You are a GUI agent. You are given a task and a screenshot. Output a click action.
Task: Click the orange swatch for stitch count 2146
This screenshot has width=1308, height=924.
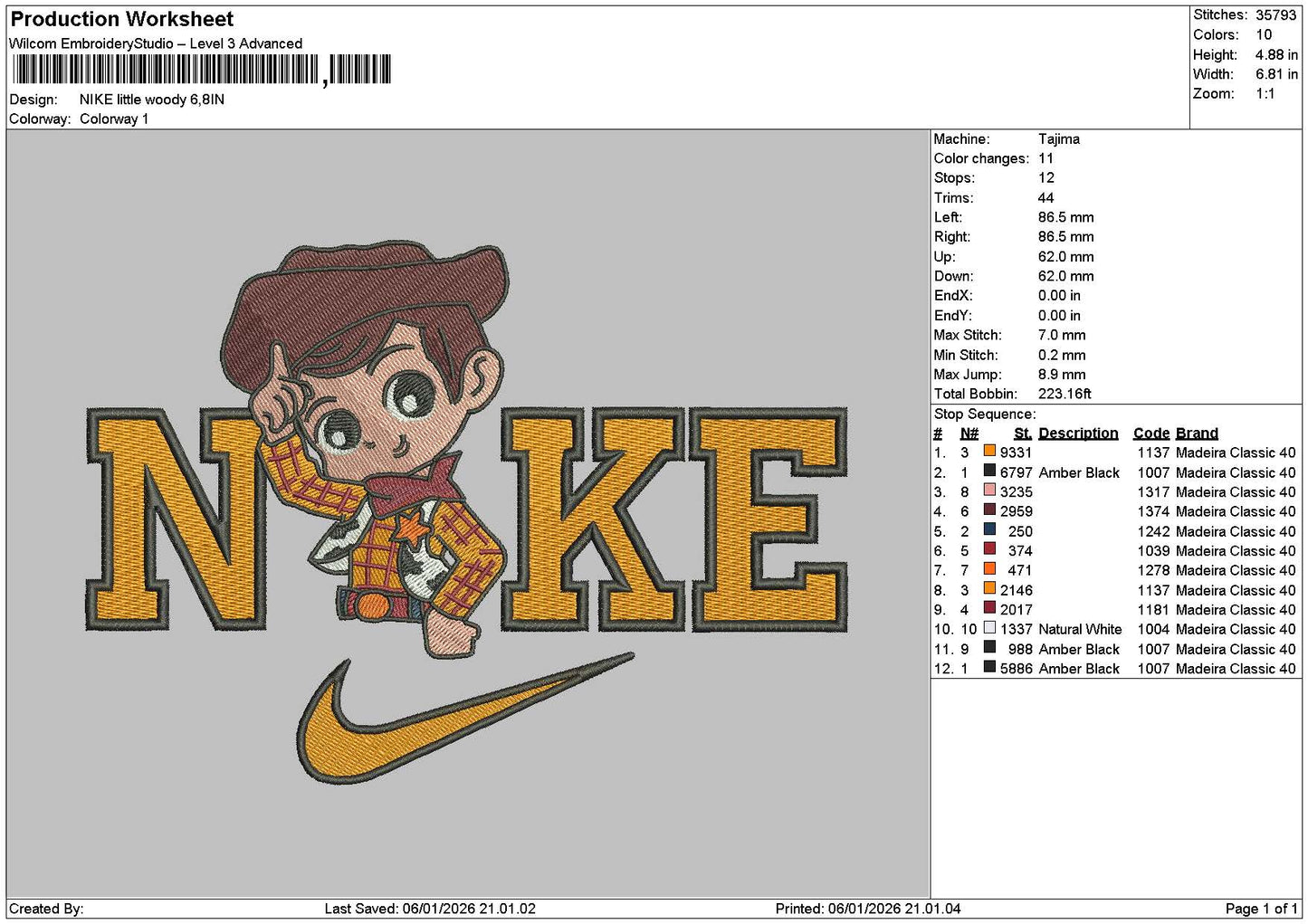pos(989,589)
